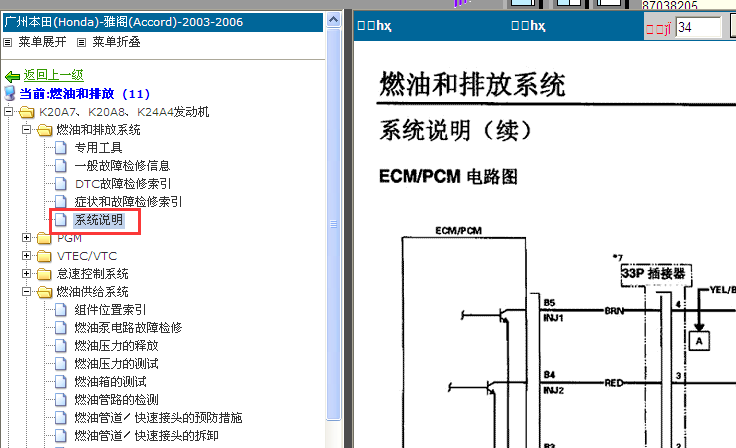This screenshot has height=448, width=736.
Task: Click document icon beside 燃油管路的检测
Action: point(61,400)
